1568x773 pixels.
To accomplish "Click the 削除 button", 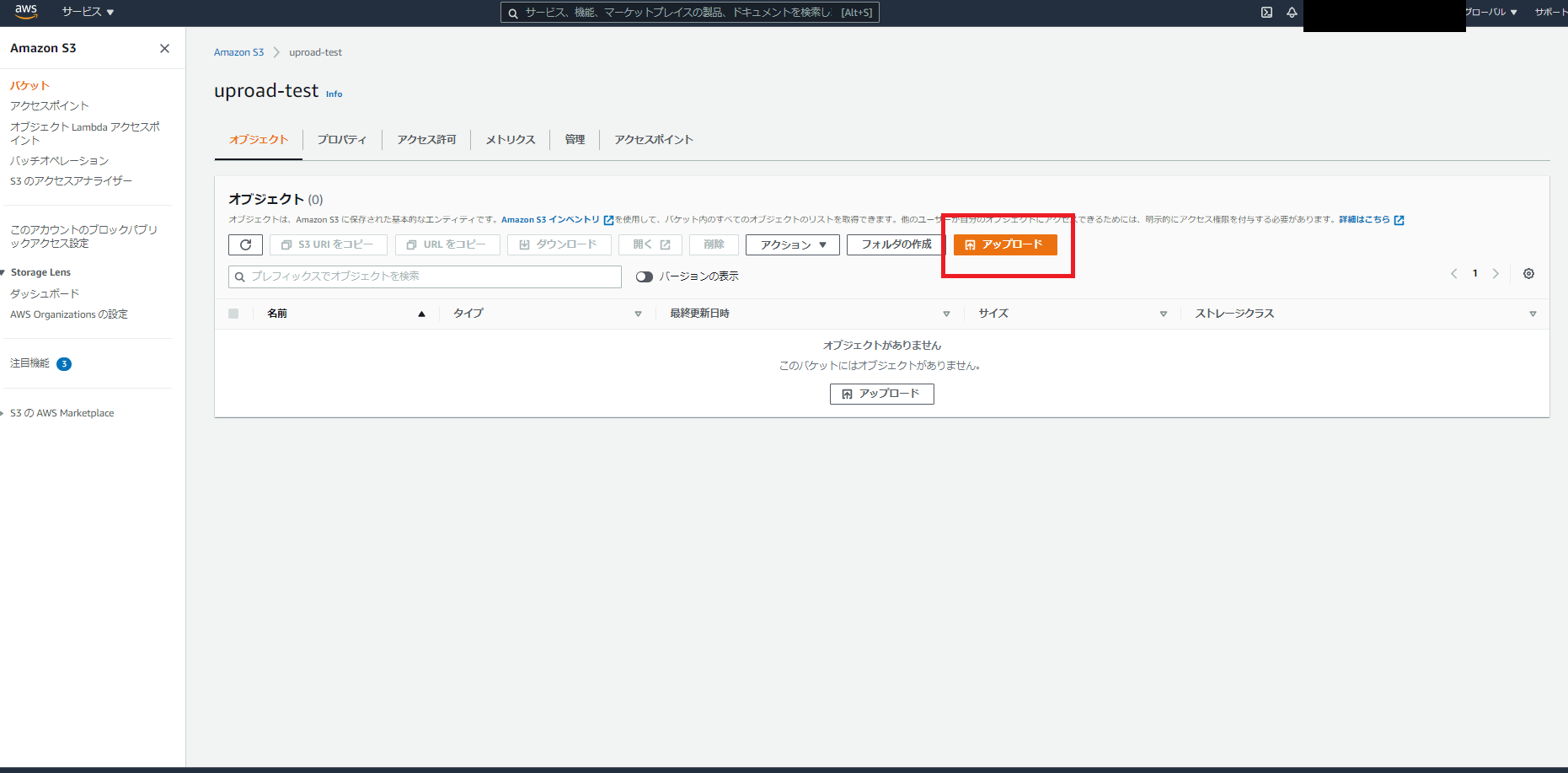I will [x=714, y=244].
